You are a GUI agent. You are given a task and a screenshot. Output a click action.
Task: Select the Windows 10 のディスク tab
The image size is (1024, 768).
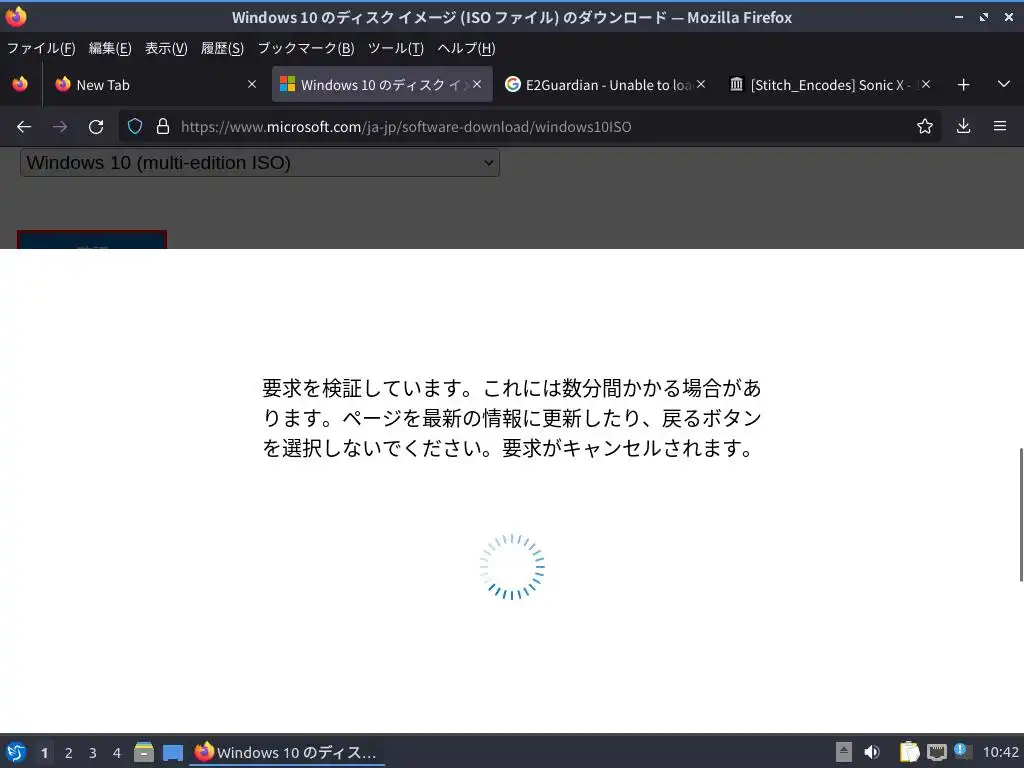coord(382,84)
